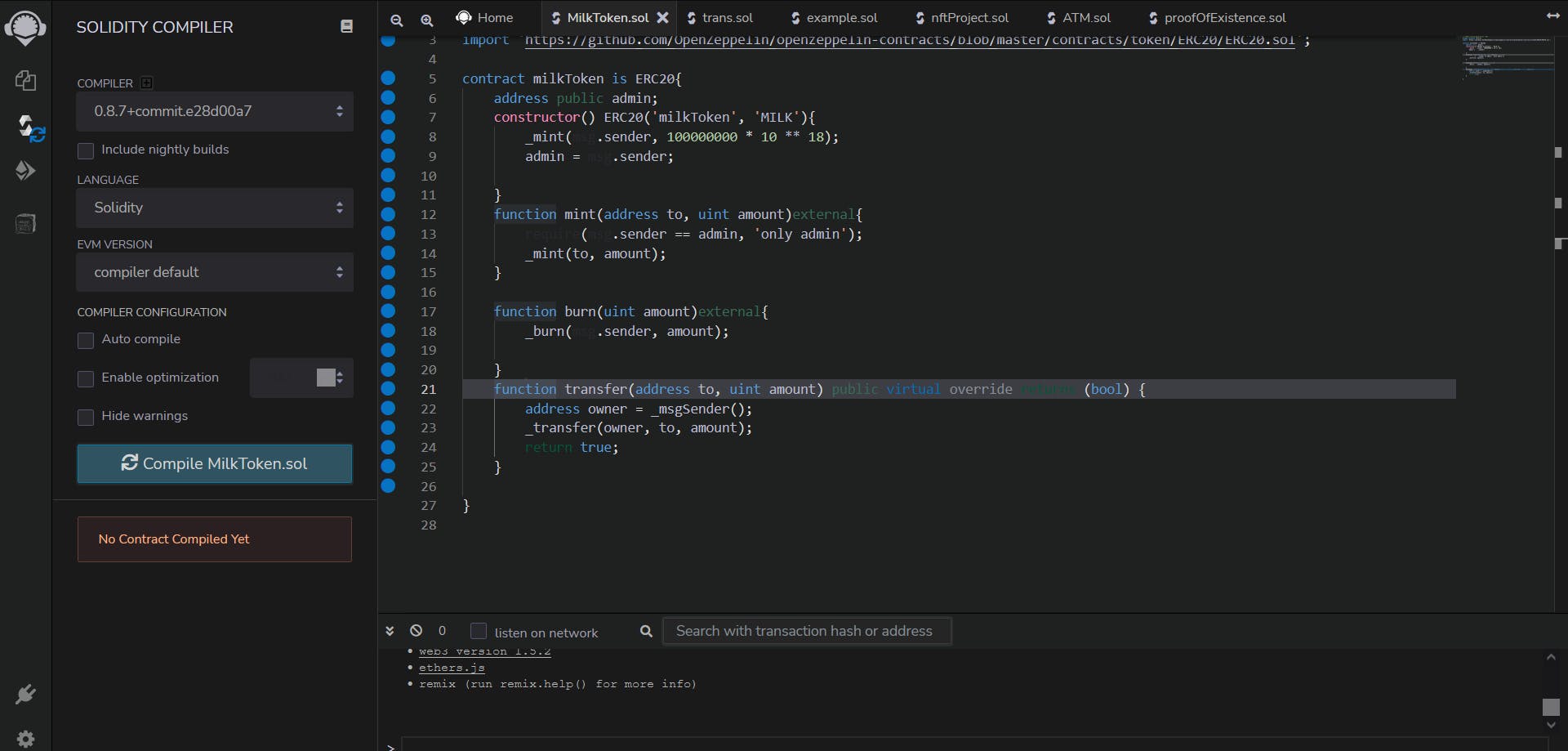Zoom in the editor font
Image resolution: width=1568 pixels, height=751 pixels.
click(x=426, y=20)
